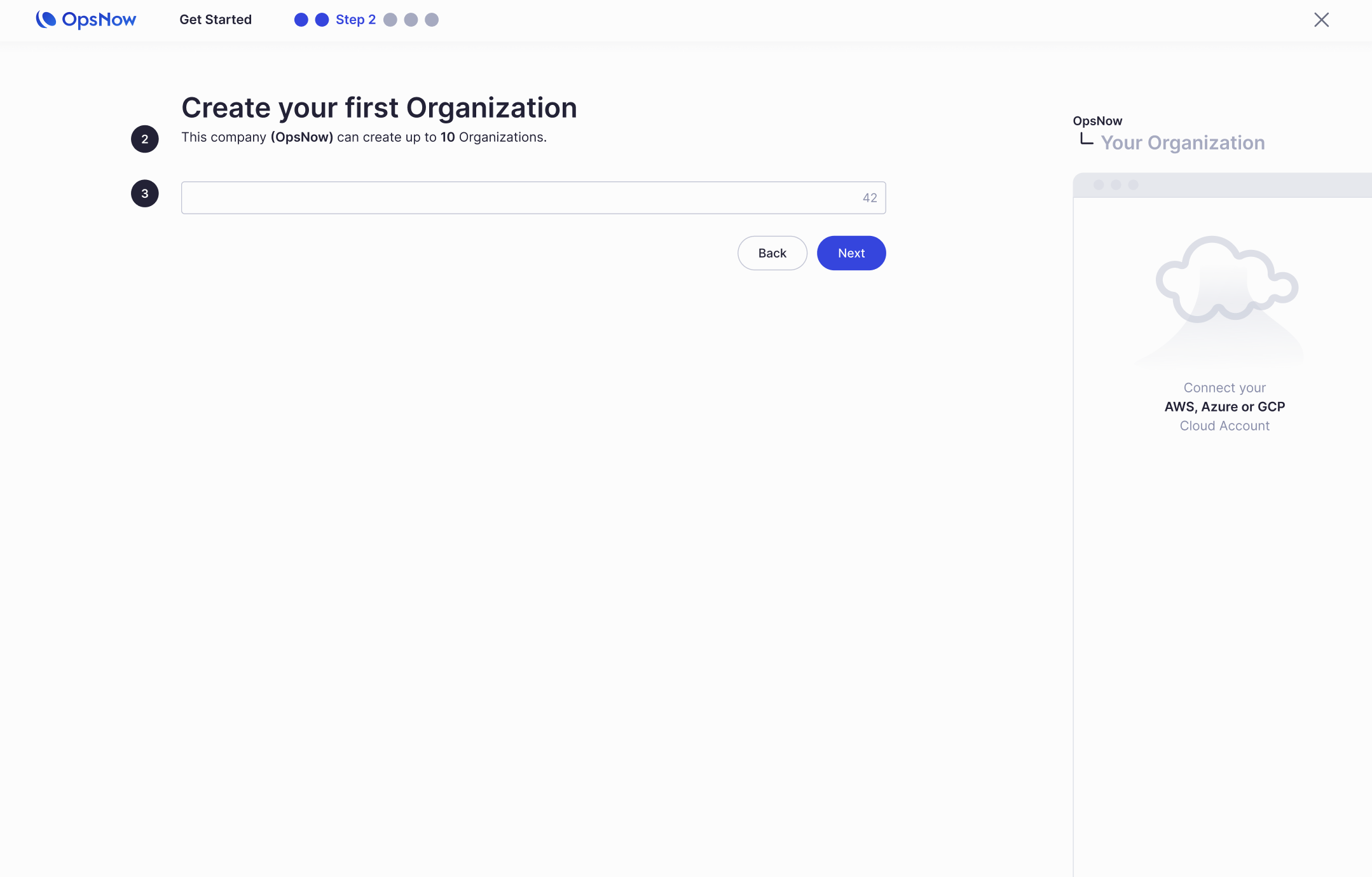The width and height of the screenshot is (1372, 877).
Task: Click the preview window's first gray dot
Action: coord(1099,185)
